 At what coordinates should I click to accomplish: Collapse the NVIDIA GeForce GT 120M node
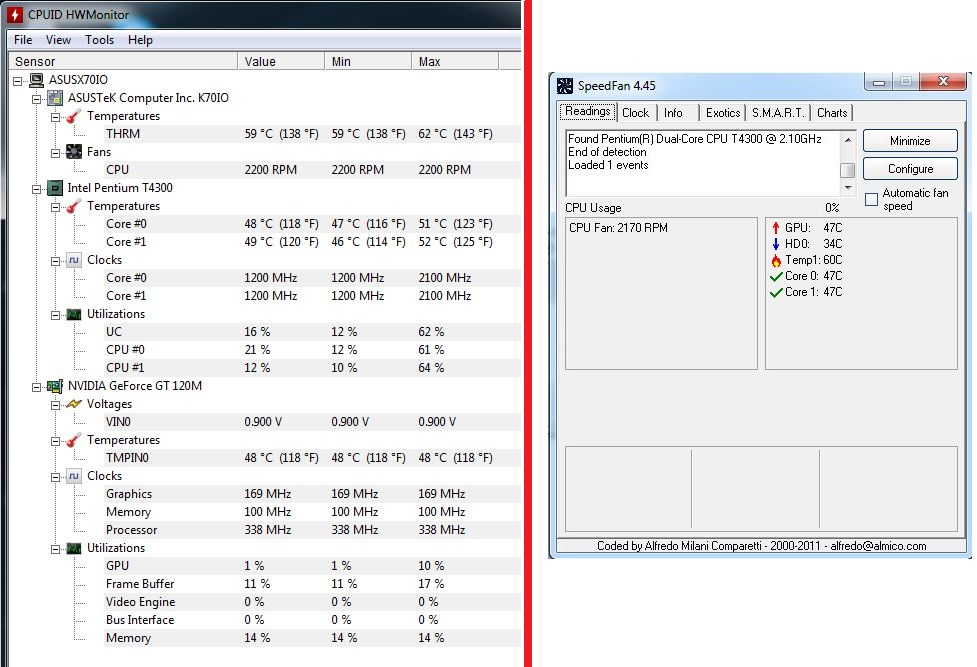37,386
